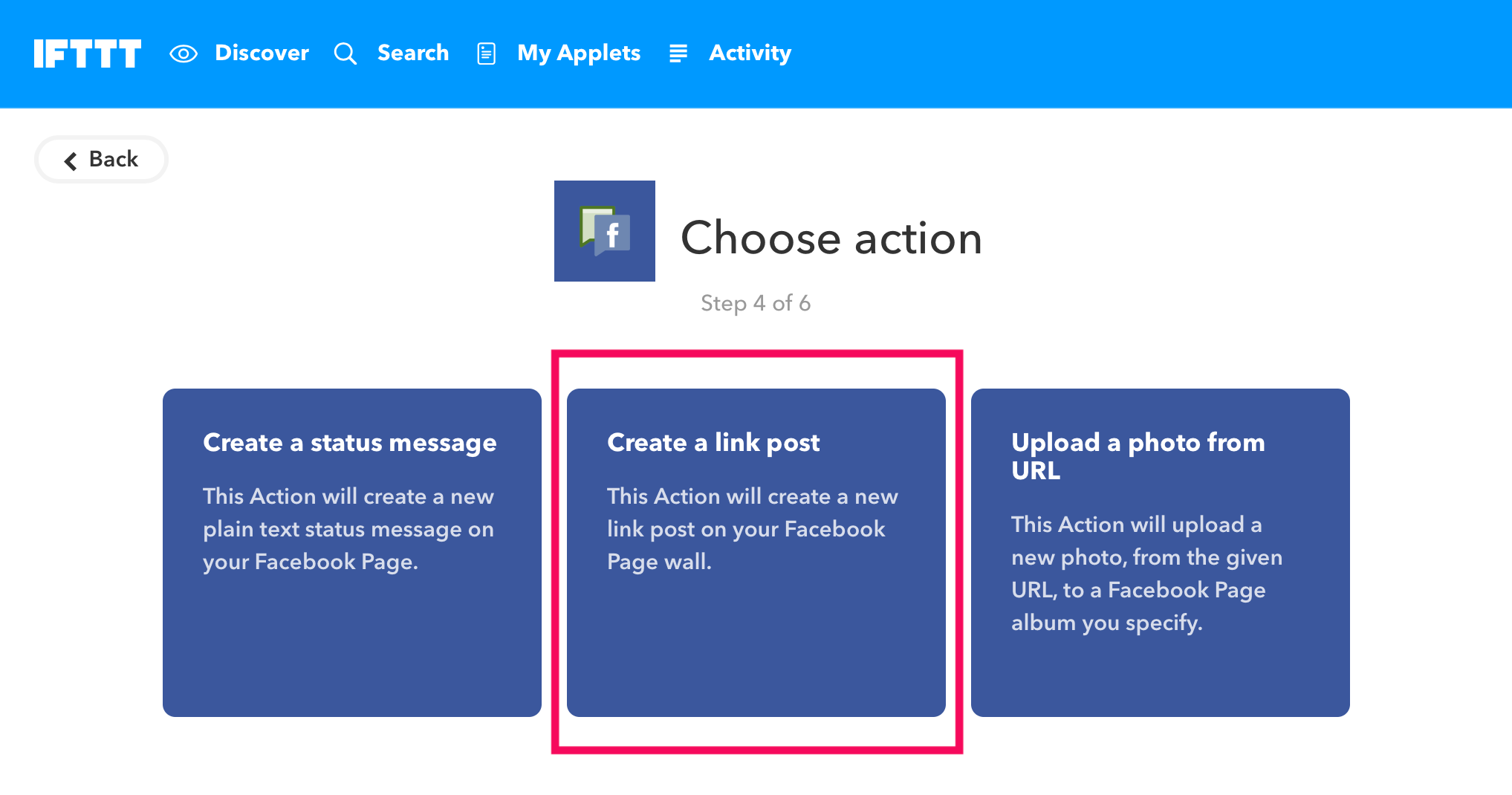Click the My Applets document icon
This screenshot has width=1512, height=795.
[487, 53]
